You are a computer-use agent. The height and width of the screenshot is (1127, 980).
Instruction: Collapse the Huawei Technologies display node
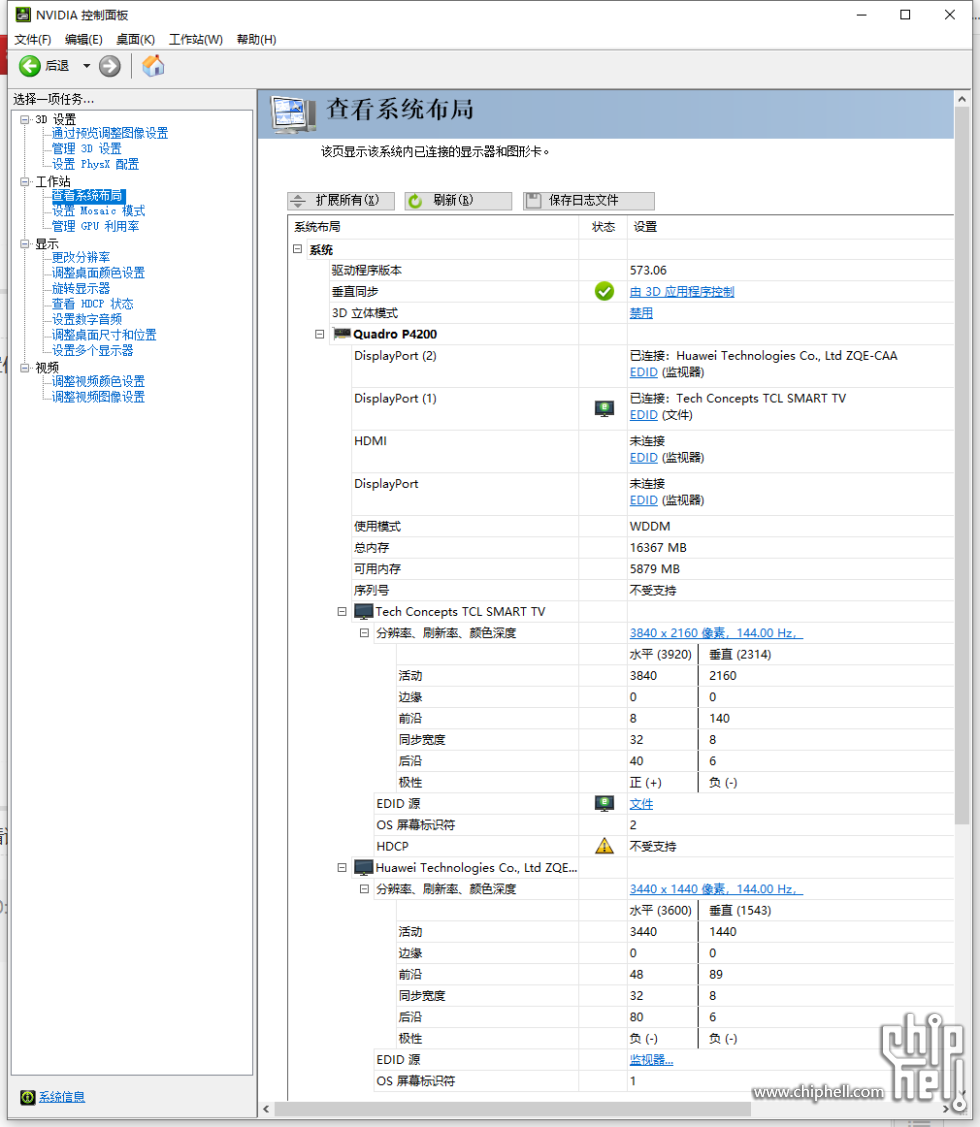click(x=342, y=868)
